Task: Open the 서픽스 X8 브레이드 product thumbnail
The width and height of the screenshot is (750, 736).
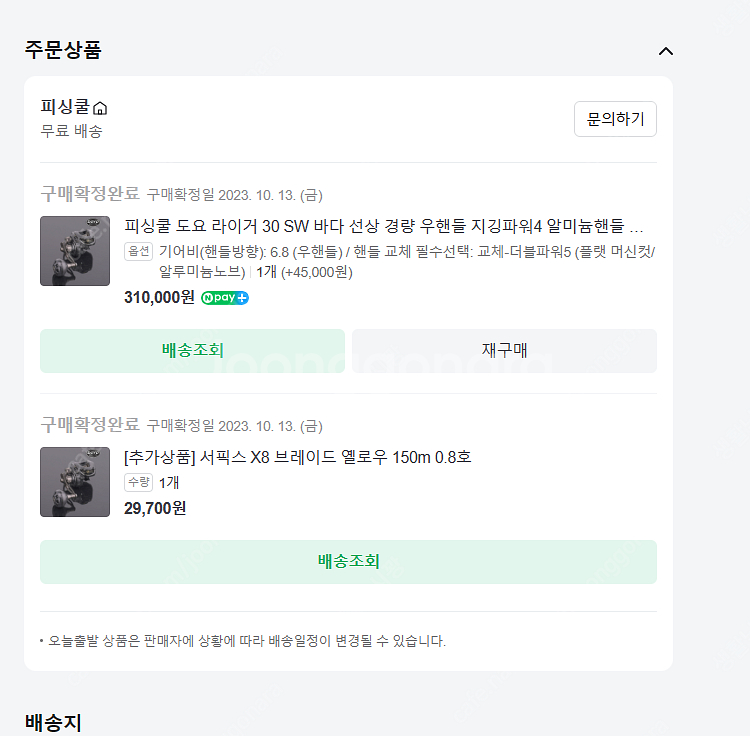Action: 75,482
